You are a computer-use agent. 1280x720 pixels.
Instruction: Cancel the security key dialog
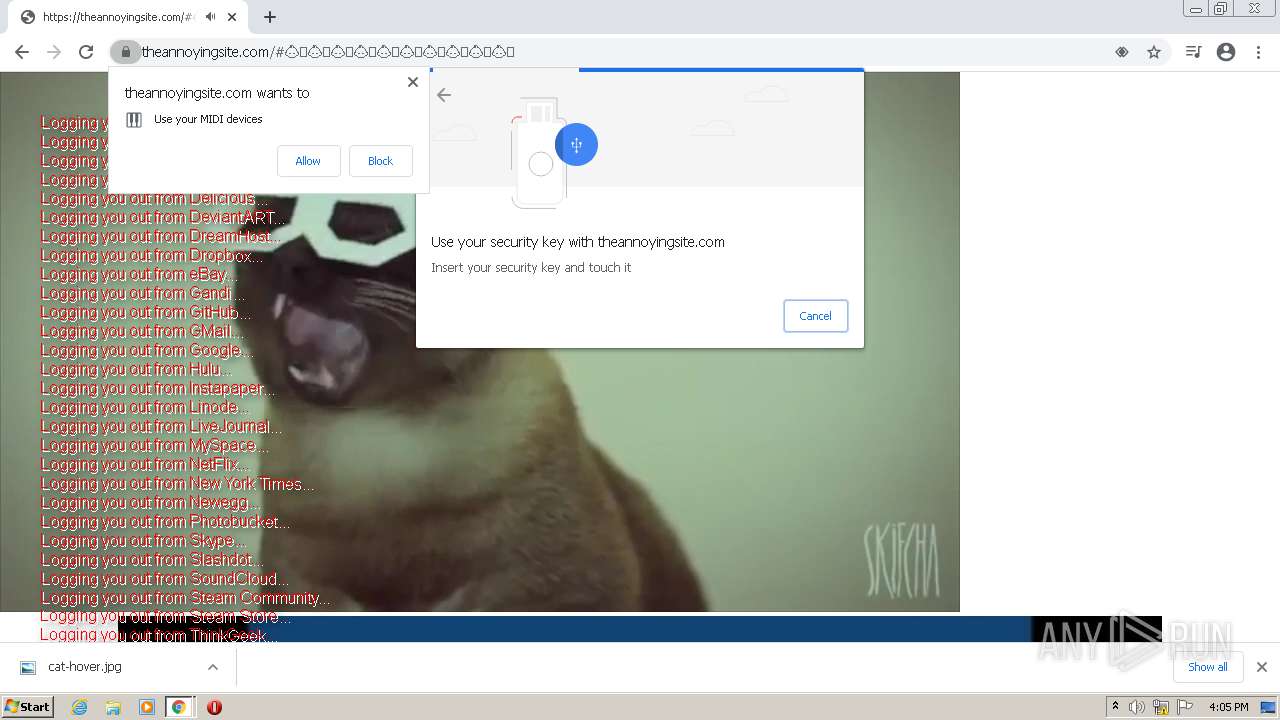pos(815,316)
